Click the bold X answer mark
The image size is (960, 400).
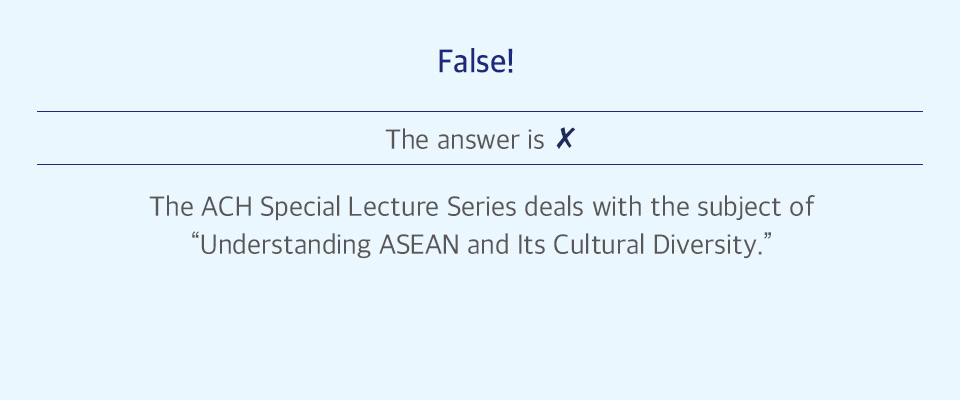(x=564, y=139)
